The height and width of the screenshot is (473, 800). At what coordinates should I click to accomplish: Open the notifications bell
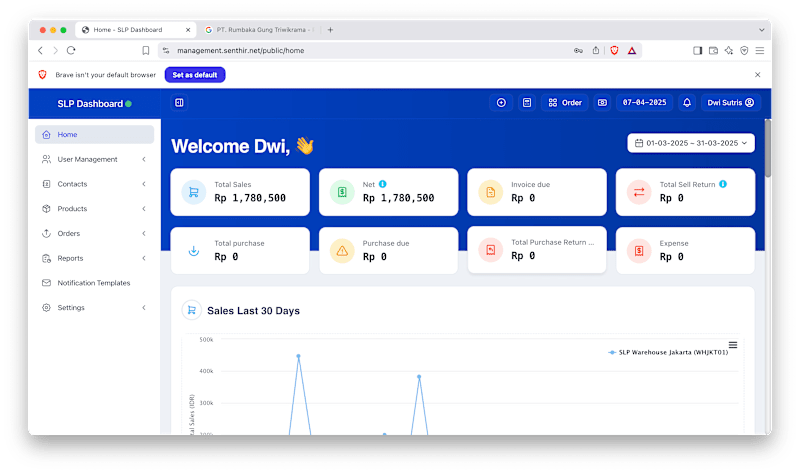click(x=687, y=103)
